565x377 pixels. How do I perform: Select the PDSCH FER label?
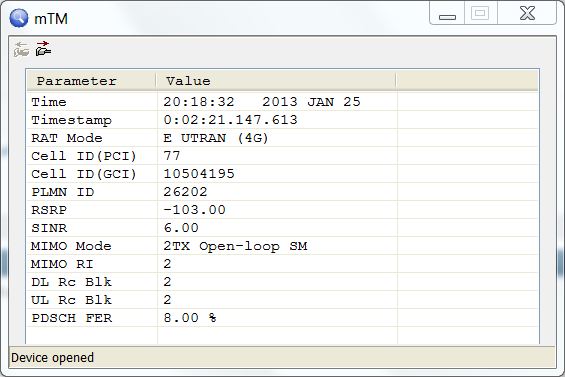pos(72,318)
